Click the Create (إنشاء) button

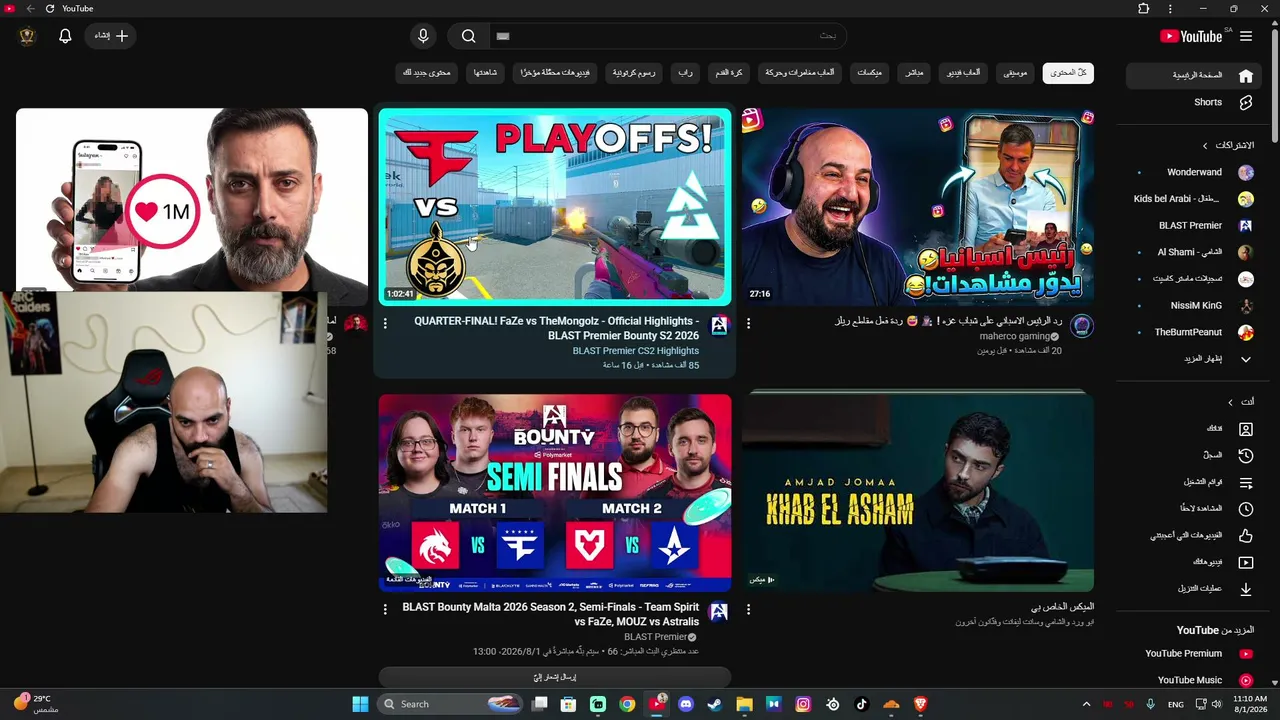[112, 36]
